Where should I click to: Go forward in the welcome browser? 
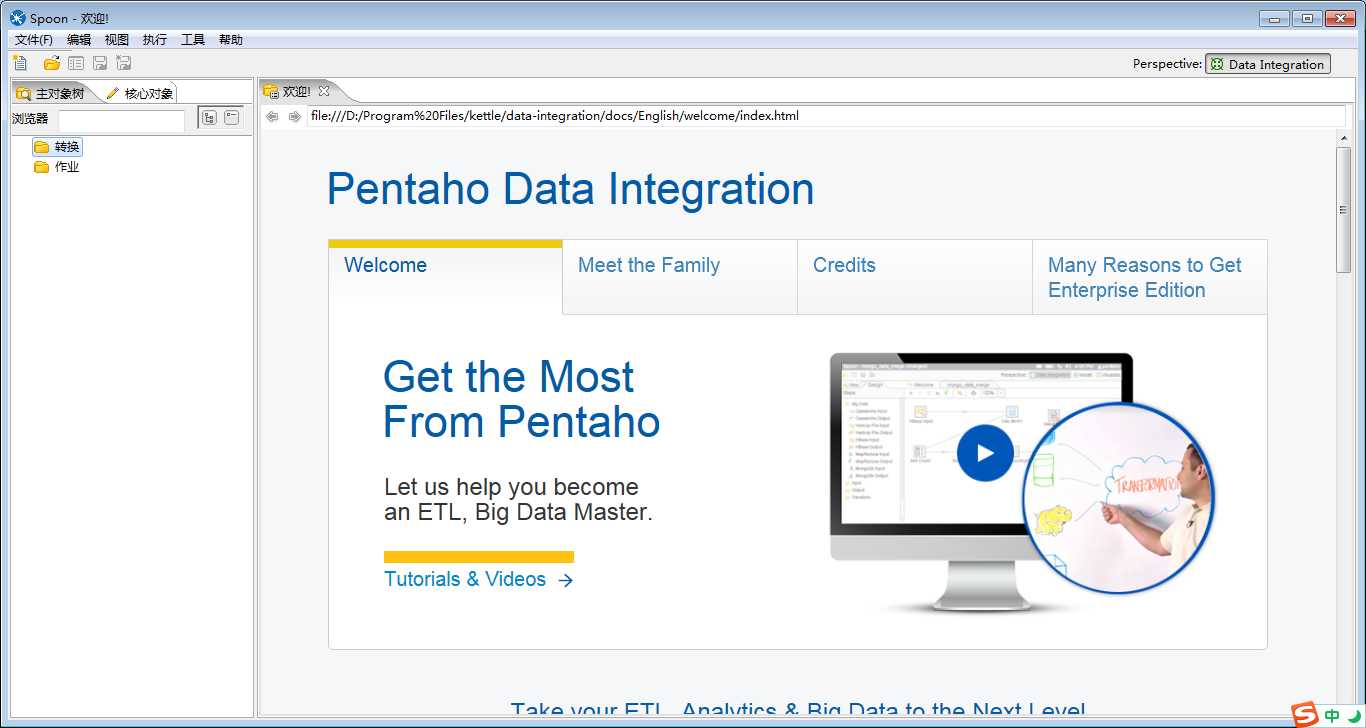[295, 116]
